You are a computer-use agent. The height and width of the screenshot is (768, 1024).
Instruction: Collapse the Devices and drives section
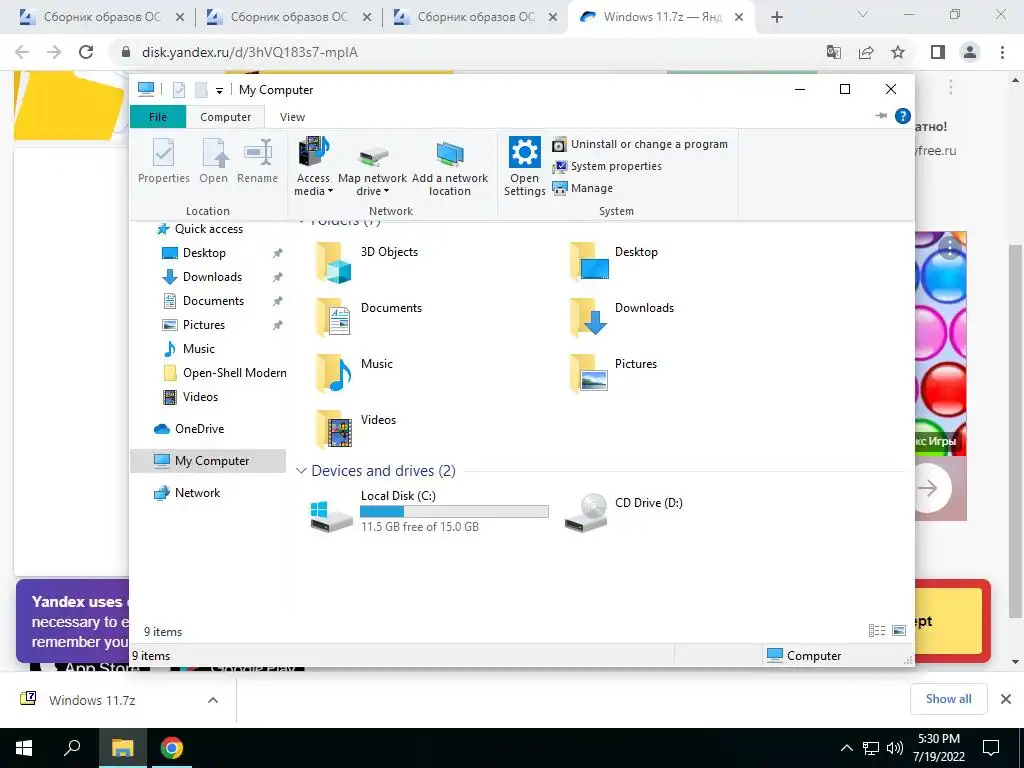tap(301, 471)
